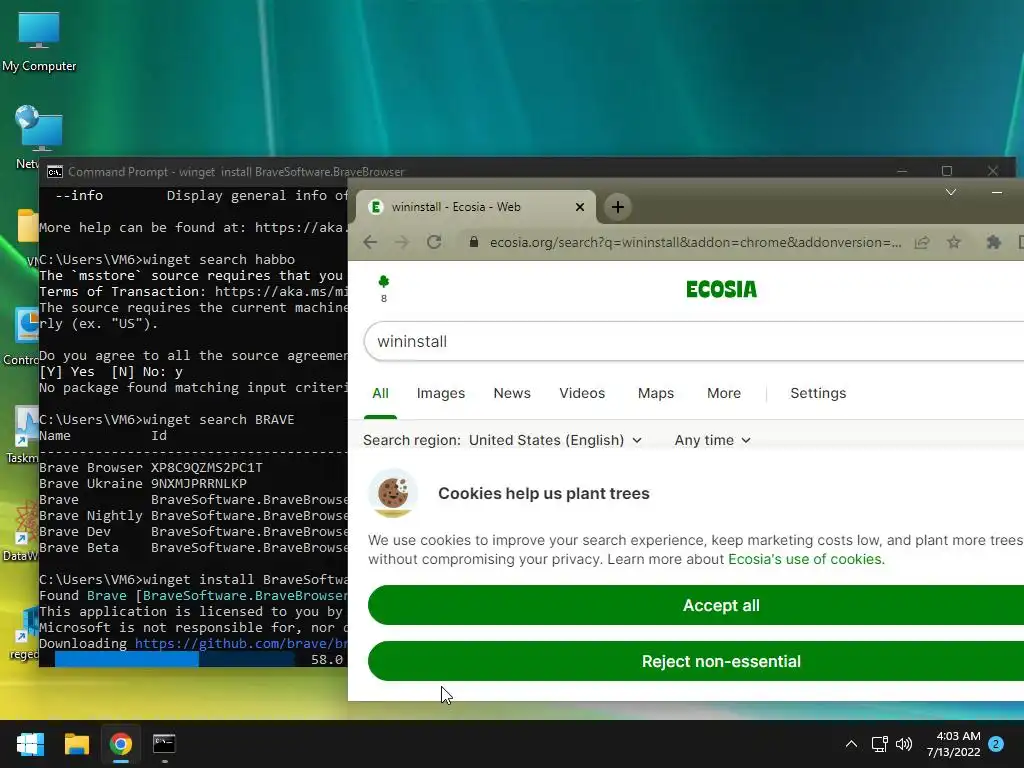The image size is (1024, 768).
Task: Click the Ecosia tree counter icon
Action: [x=383, y=288]
